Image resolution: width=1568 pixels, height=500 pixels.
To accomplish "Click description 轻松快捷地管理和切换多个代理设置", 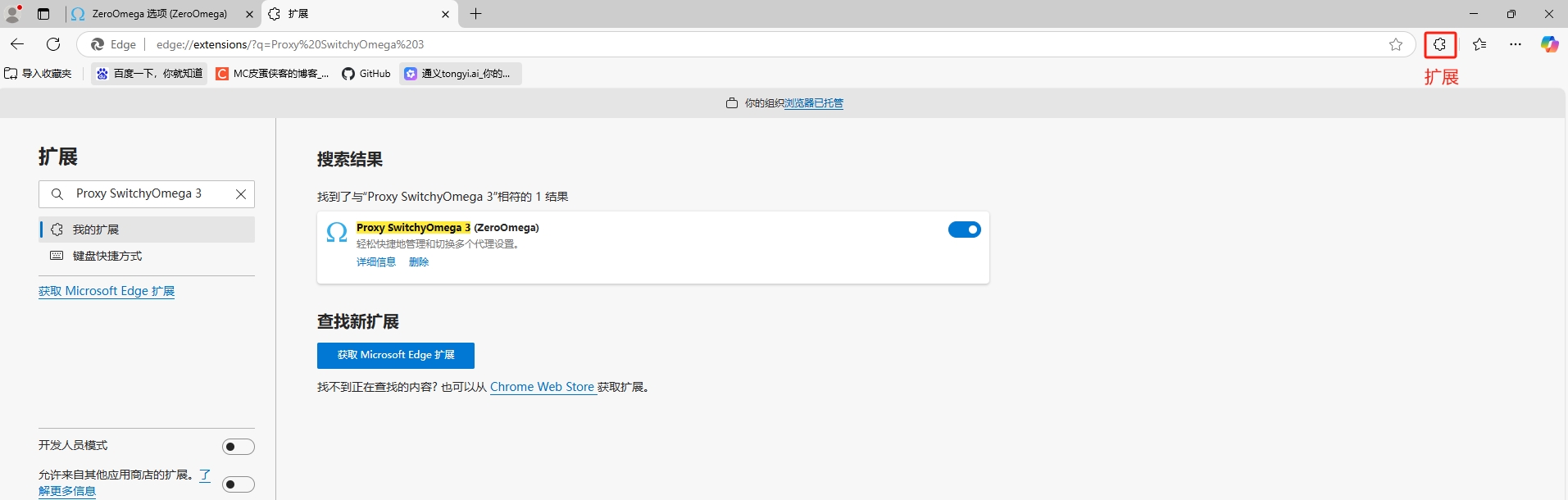I will (439, 244).
